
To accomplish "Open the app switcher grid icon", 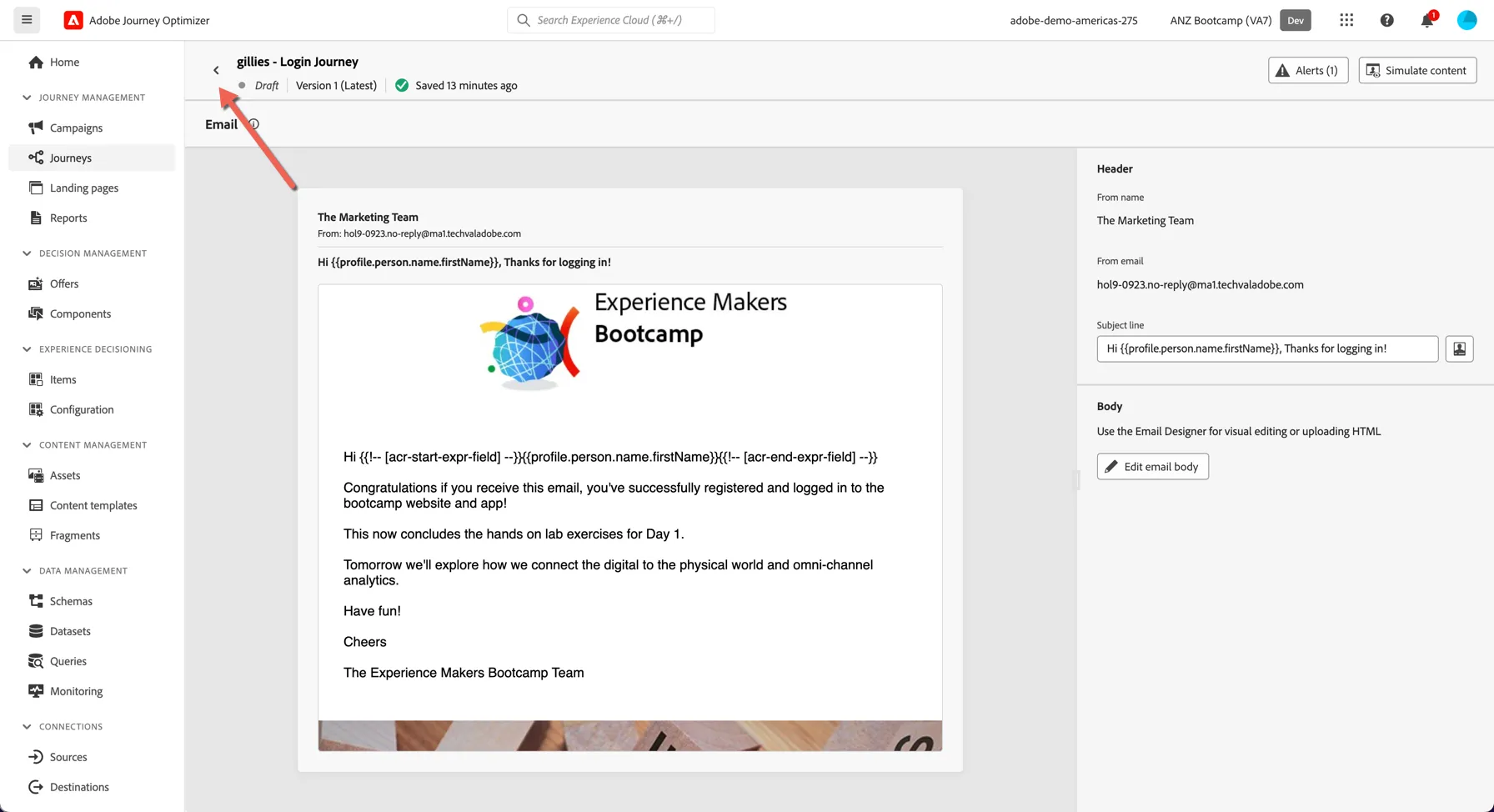I will (x=1346, y=20).
